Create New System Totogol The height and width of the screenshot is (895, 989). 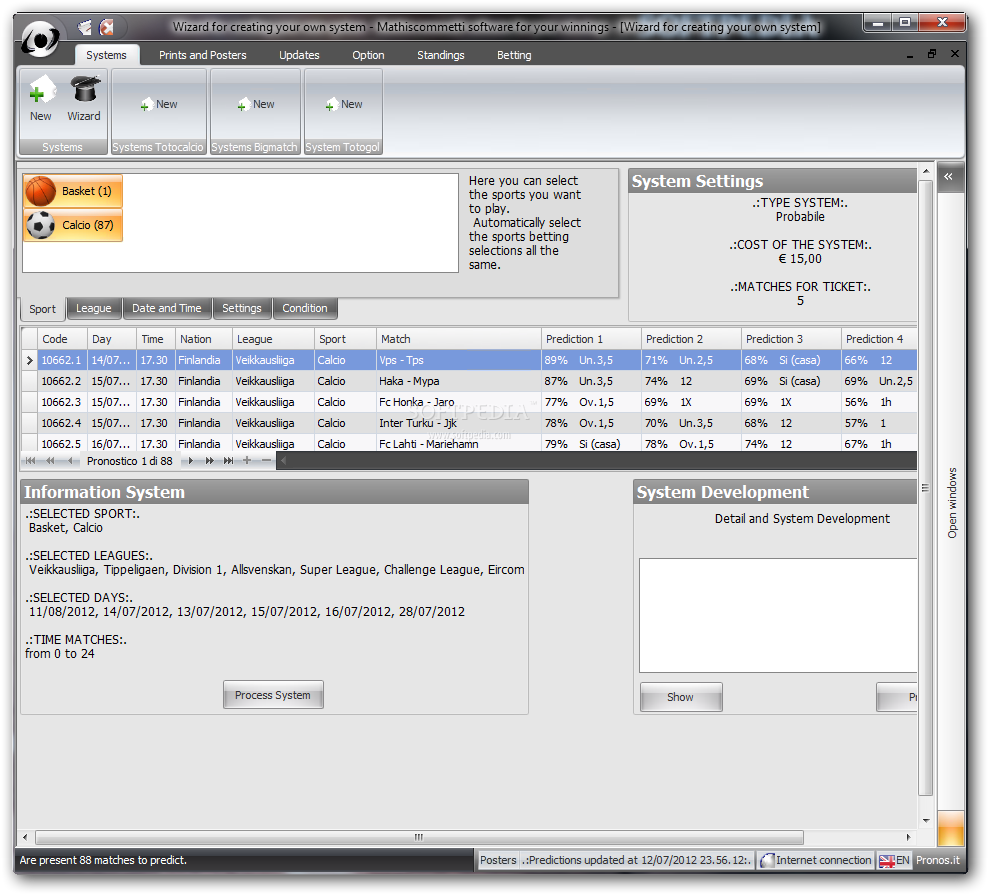click(344, 104)
